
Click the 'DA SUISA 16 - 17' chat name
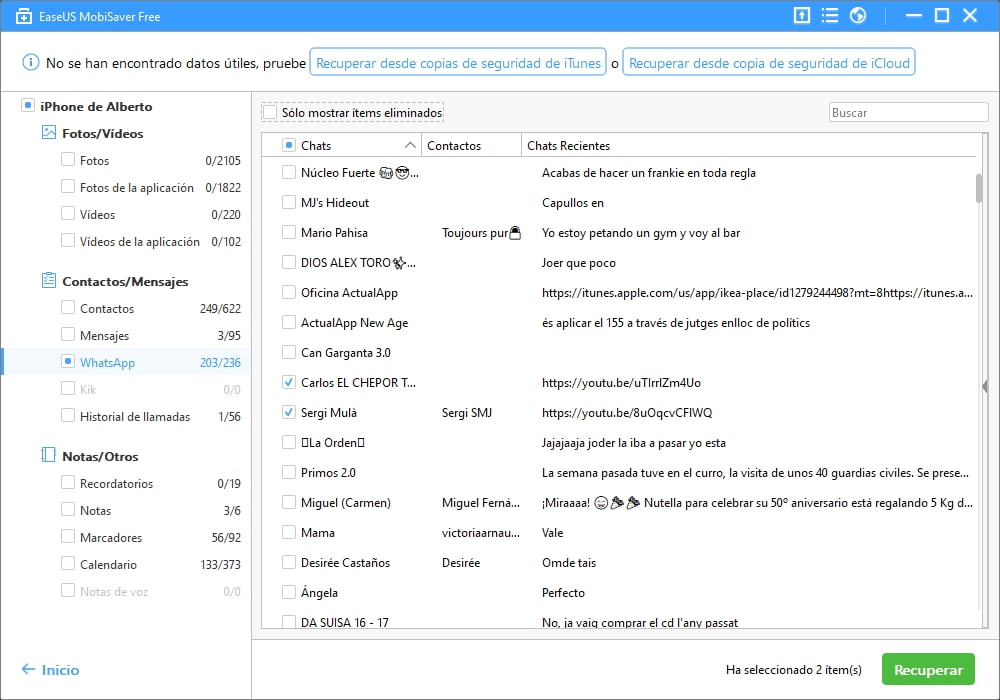point(344,622)
